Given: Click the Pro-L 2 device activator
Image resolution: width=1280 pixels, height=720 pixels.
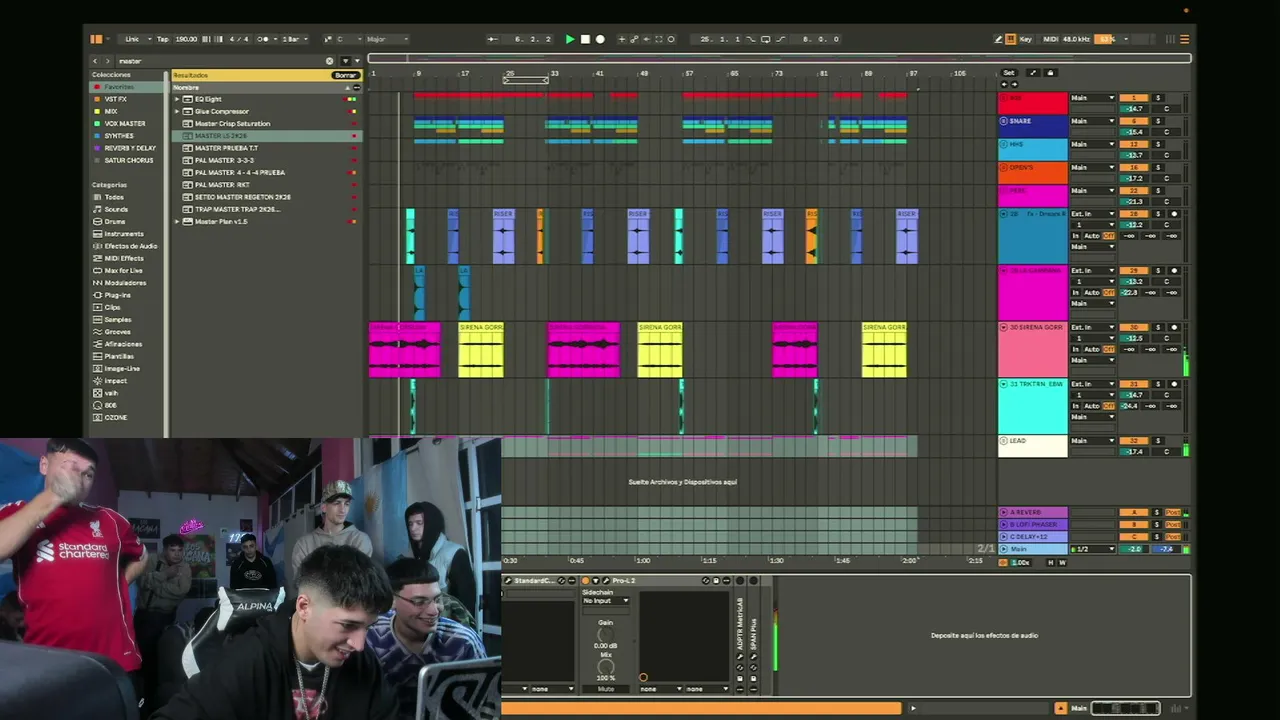Looking at the screenshot, I should point(586,581).
